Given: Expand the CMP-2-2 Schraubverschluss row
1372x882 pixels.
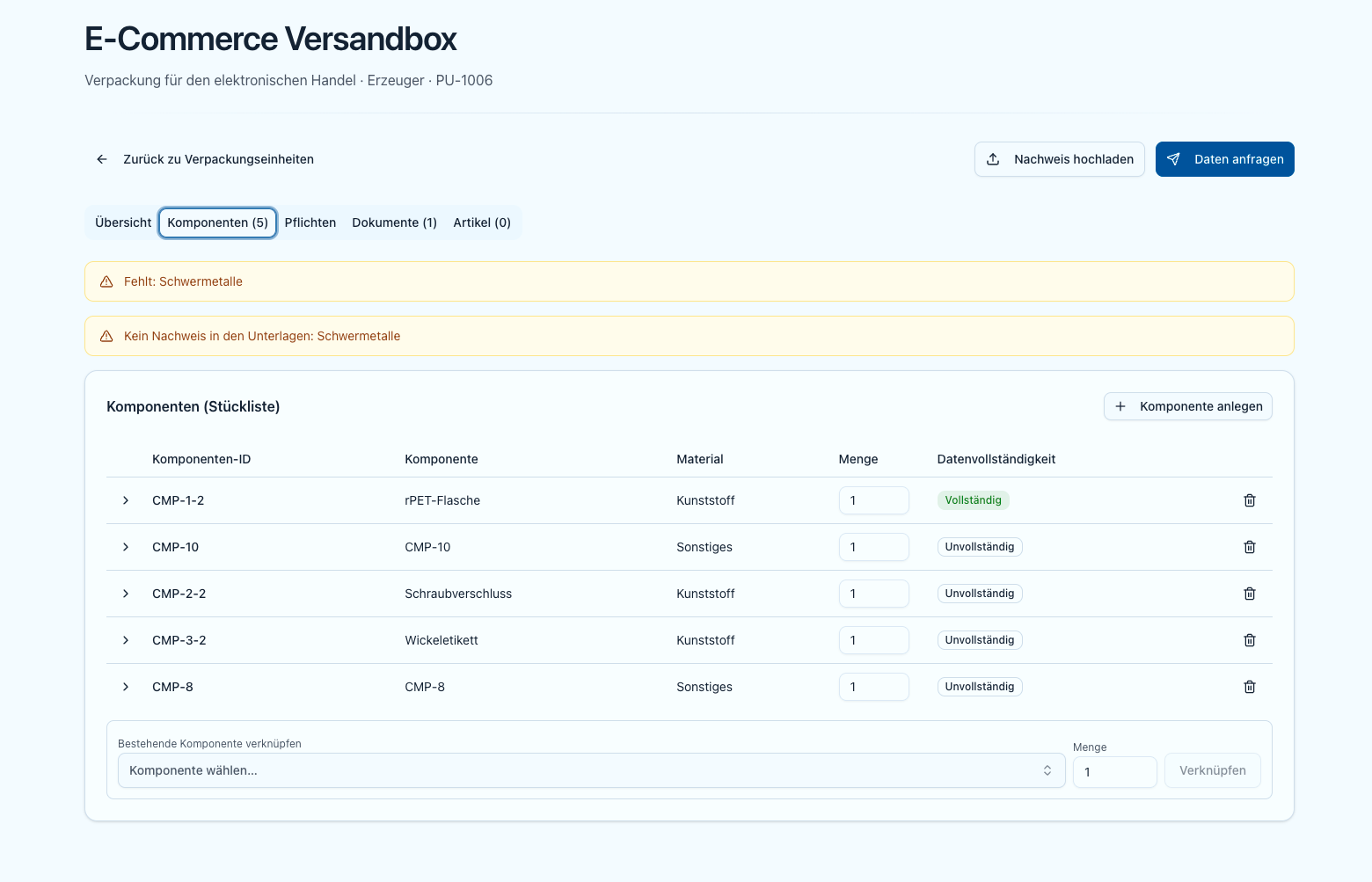Looking at the screenshot, I should 126,594.
